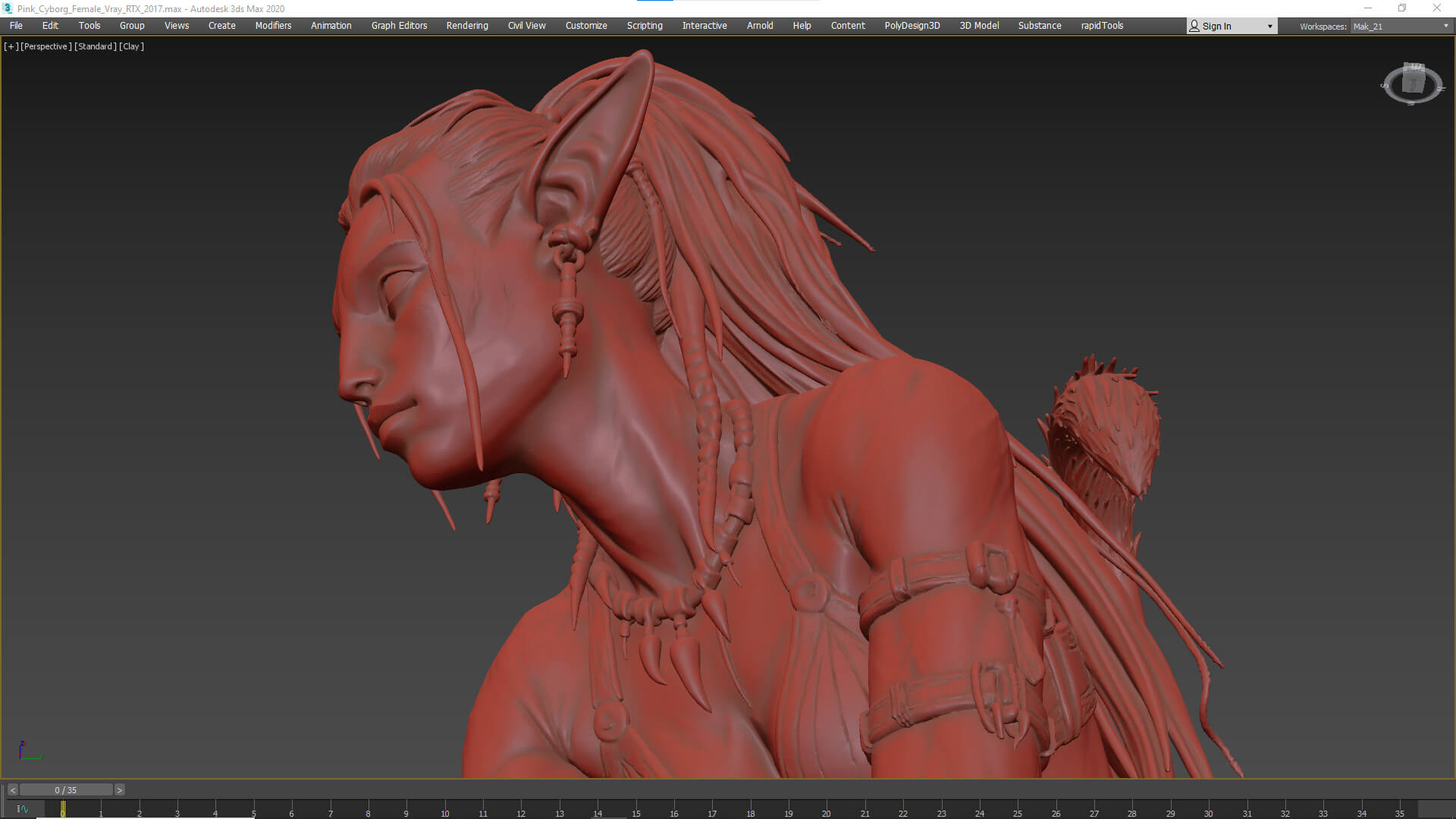
Task: Open the rapidTools menu
Action: (1102, 26)
